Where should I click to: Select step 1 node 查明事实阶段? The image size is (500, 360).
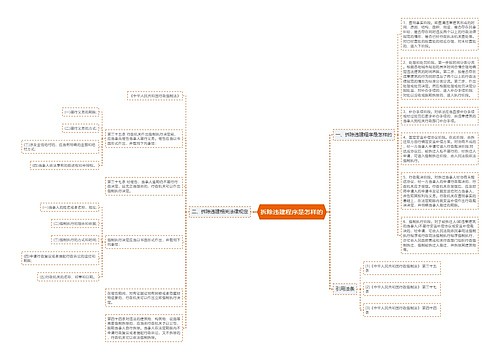440,34
